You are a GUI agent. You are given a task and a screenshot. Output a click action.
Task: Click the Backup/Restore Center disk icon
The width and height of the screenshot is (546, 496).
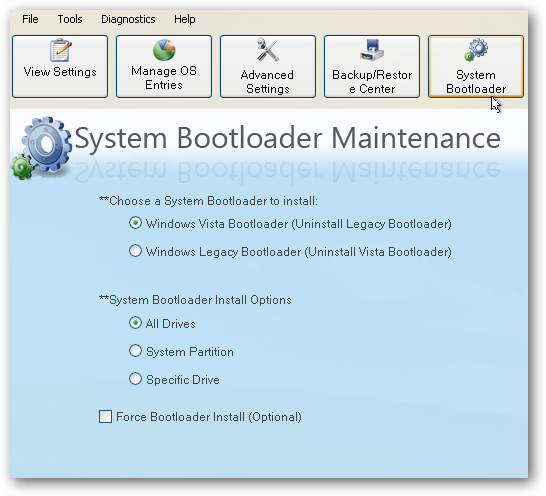pos(372,50)
